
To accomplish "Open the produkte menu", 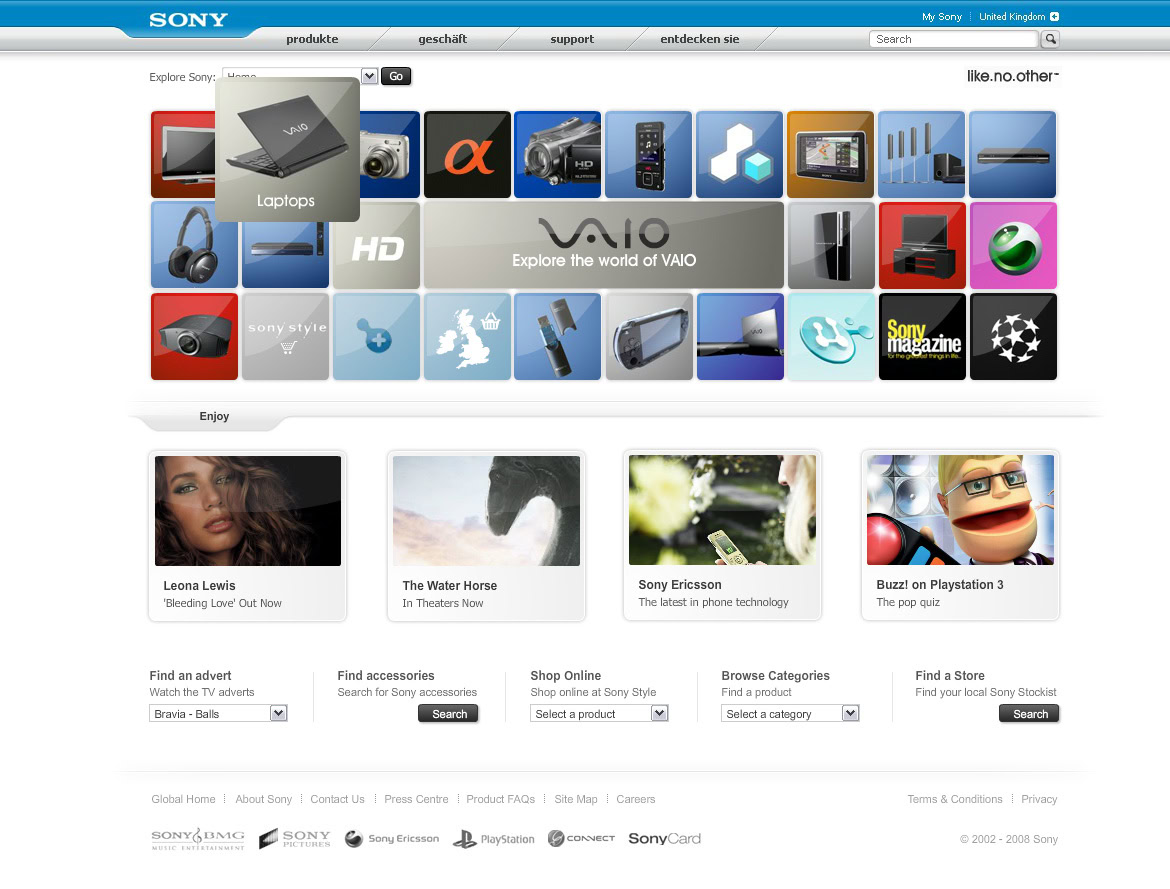I will 312,39.
